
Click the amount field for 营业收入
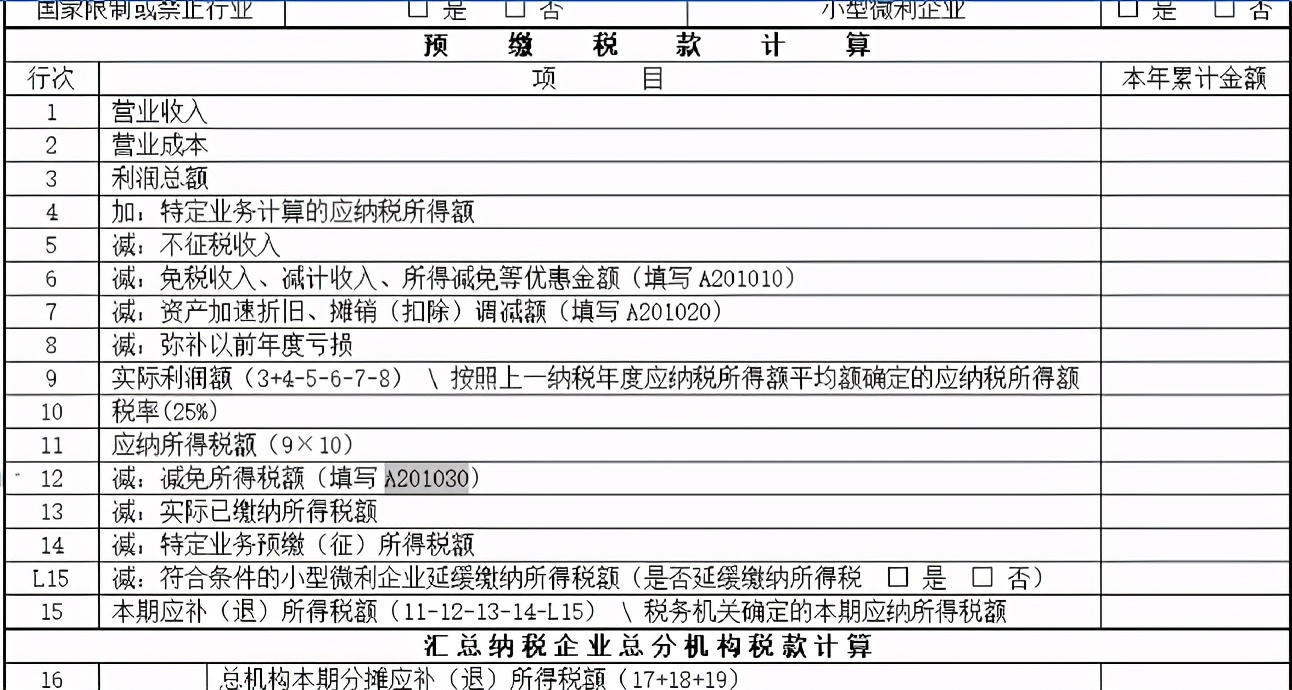tap(1194, 113)
